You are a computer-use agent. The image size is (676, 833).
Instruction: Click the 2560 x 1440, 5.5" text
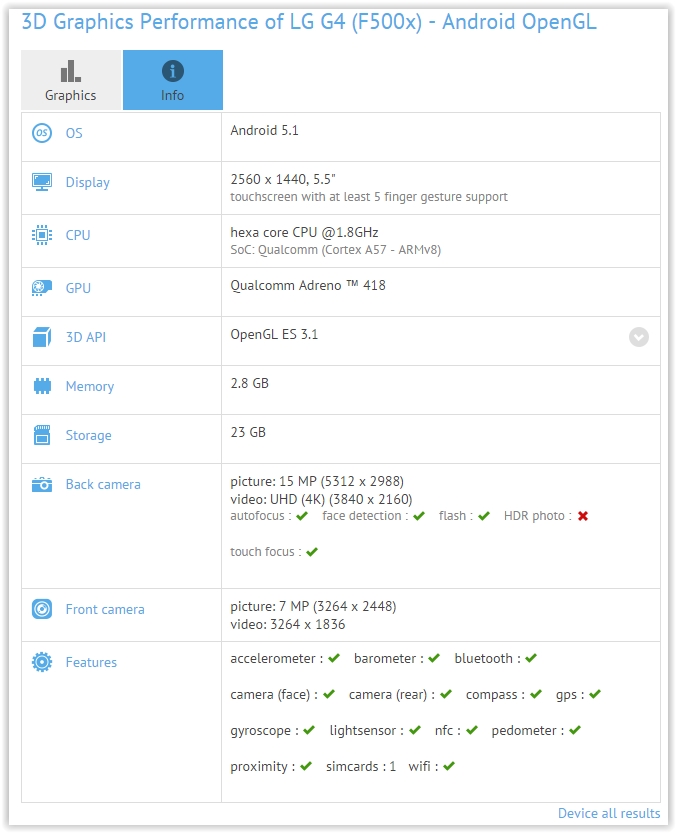(x=283, y=180)
